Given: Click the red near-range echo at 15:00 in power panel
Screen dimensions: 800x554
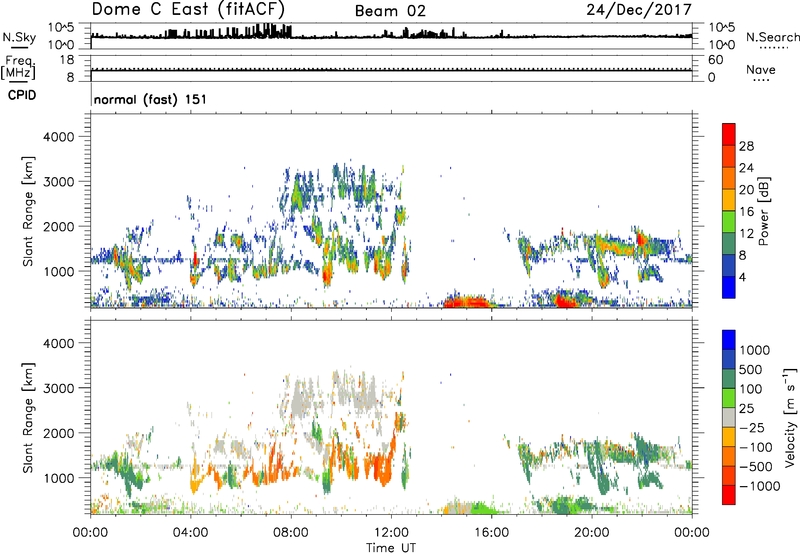Looking at the screenshot, I should (x=467, y=301).
